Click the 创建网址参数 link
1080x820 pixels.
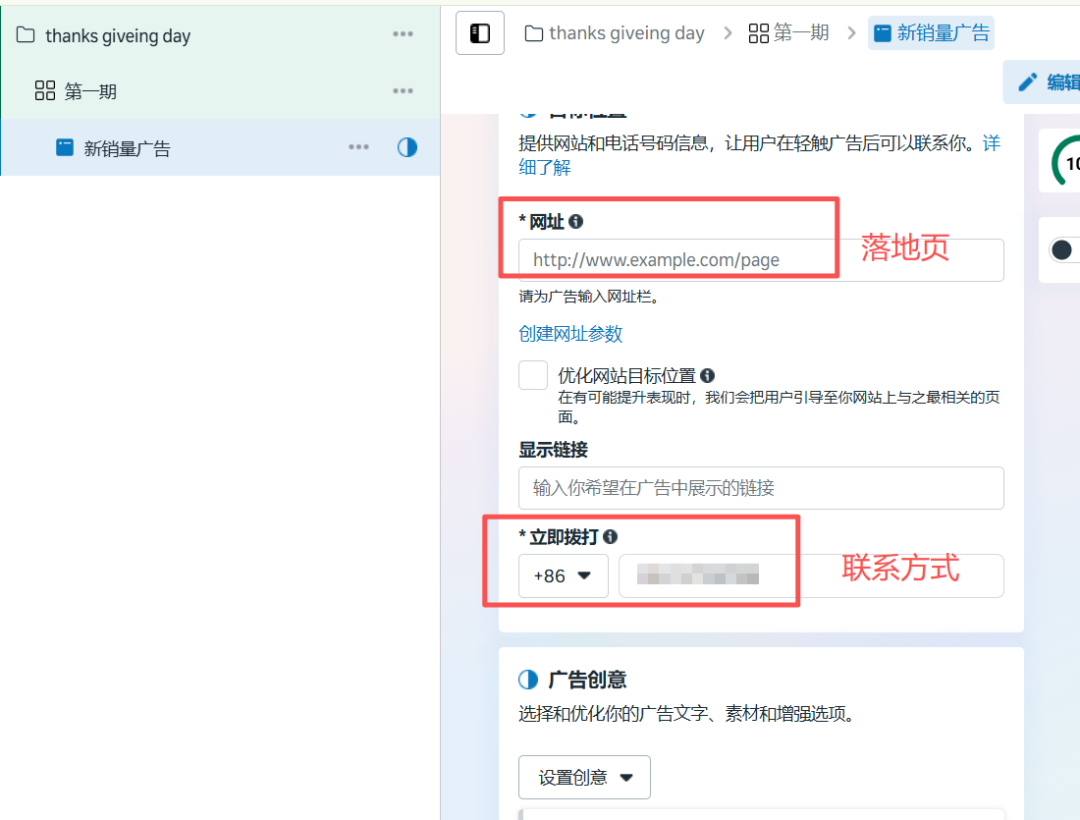pos(570,334)
